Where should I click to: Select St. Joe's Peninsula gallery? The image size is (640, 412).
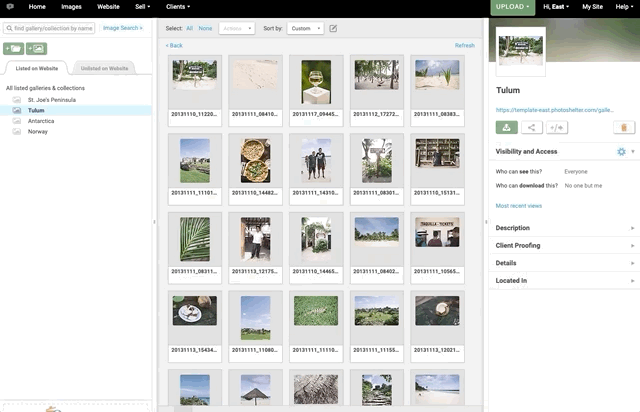click(x=52, y=100)
